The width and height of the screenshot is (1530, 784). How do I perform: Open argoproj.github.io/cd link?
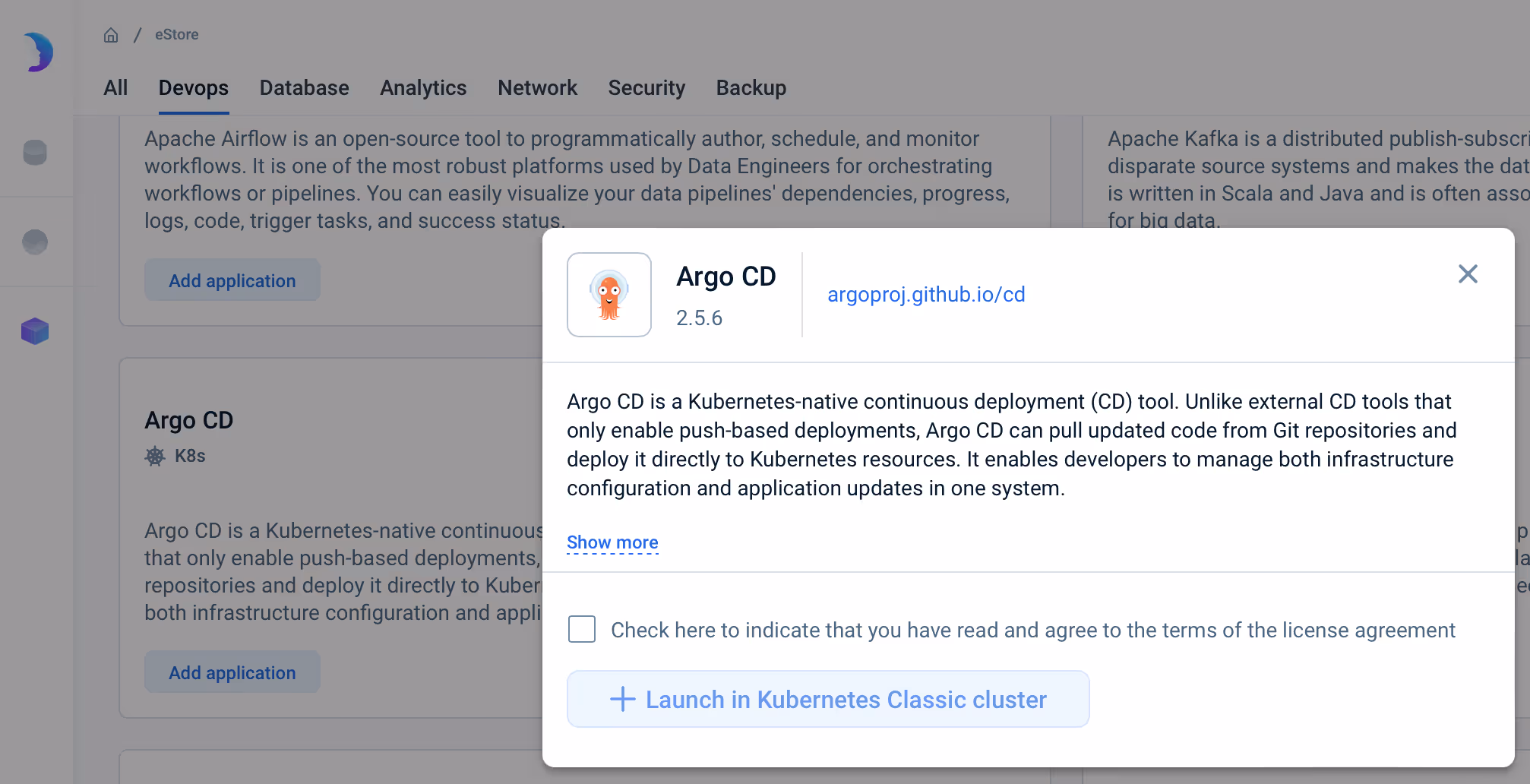(x=926, y=295)
